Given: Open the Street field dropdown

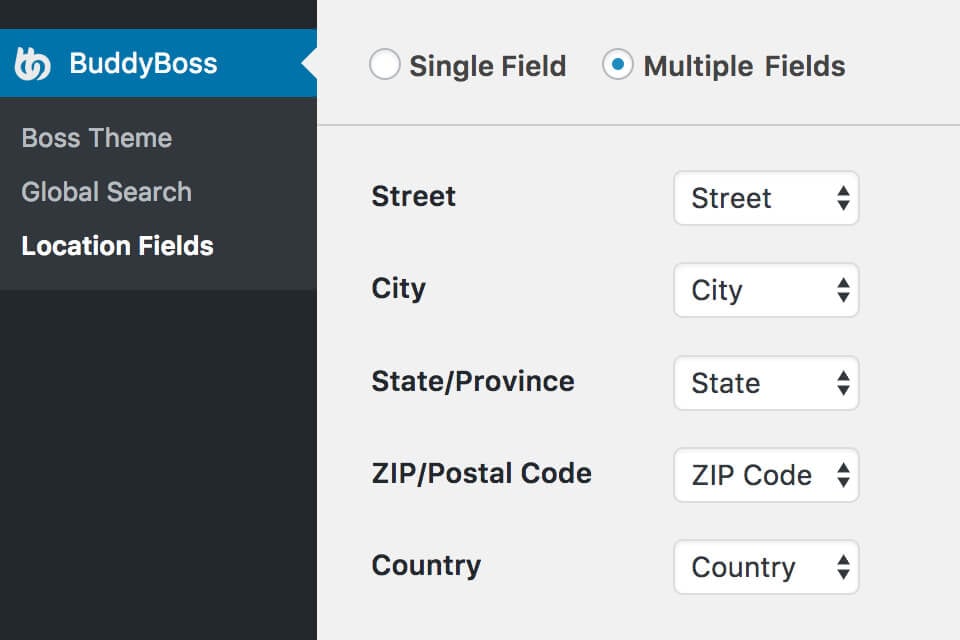Looking at the screenshot, I should (x=765, y=198).
